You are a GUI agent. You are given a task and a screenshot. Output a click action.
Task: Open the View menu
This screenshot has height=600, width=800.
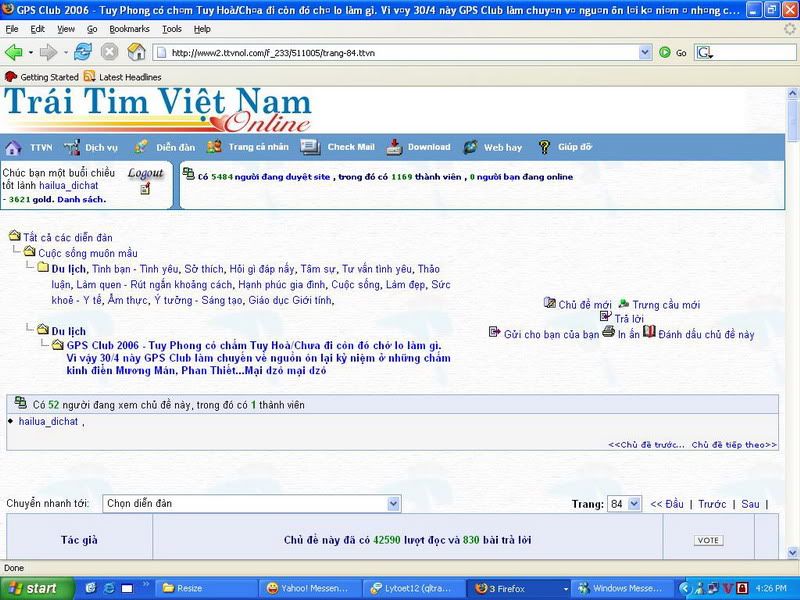[65, 29]
